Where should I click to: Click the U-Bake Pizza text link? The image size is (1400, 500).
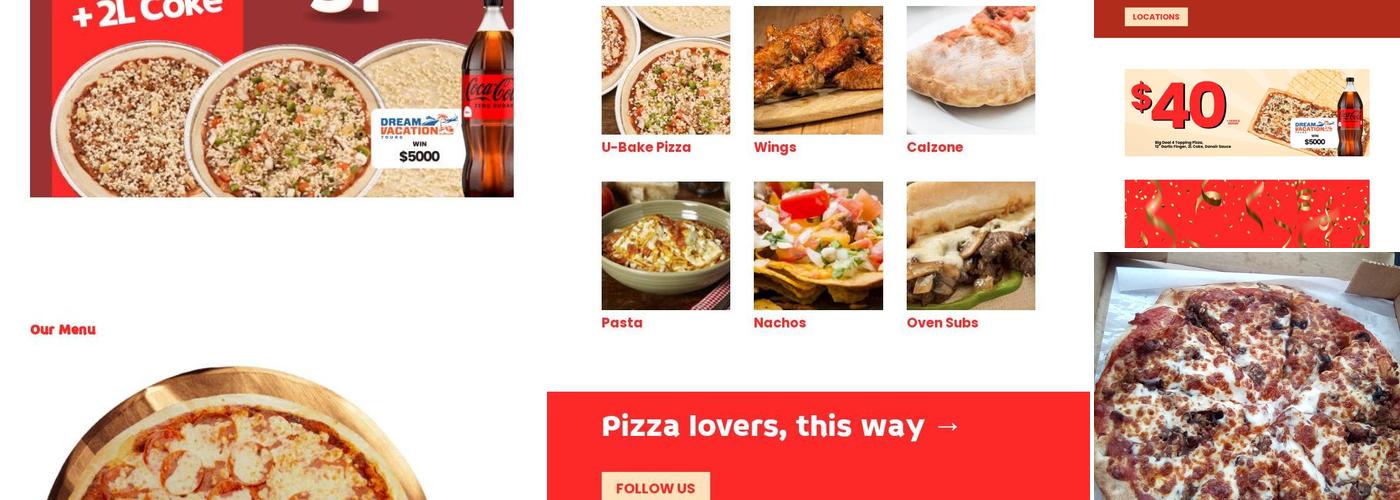[646, 147]
